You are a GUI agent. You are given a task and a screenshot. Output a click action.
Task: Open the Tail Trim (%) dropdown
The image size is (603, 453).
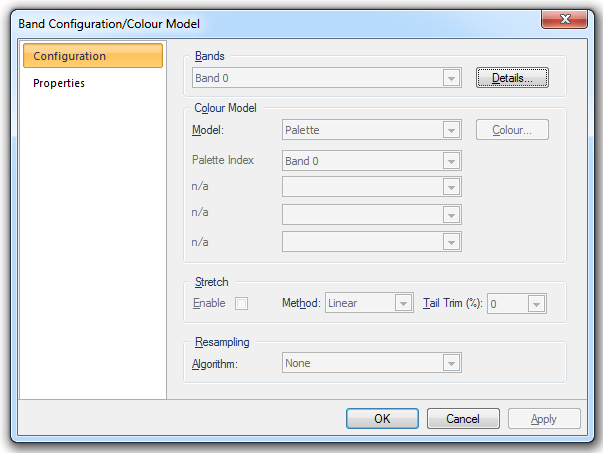pos(516,303)
